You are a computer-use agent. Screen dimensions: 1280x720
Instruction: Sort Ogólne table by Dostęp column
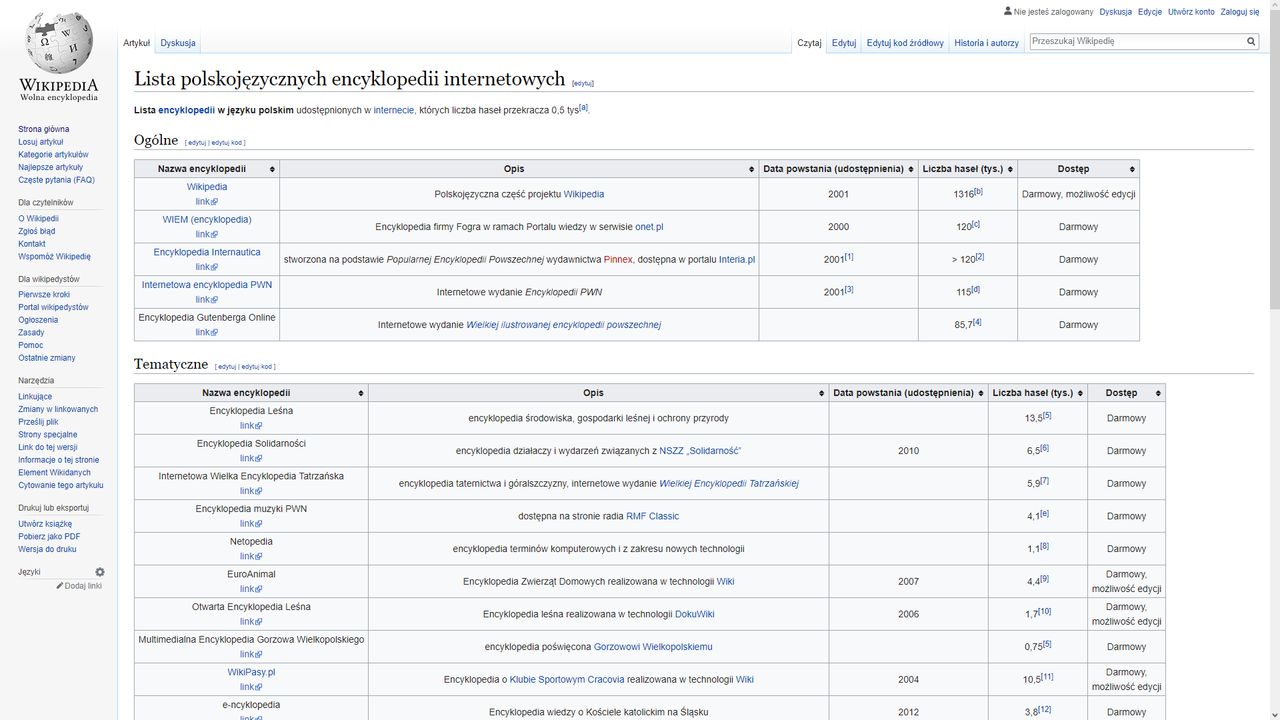1078,169
